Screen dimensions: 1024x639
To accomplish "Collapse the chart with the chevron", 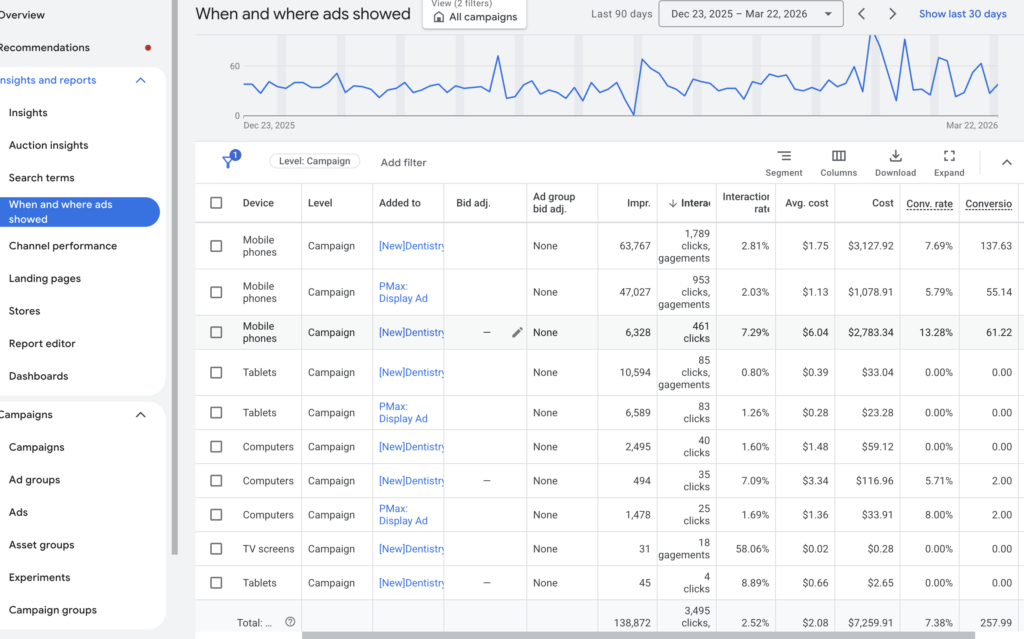I will pyautogui.click(x=1006, y=162).
